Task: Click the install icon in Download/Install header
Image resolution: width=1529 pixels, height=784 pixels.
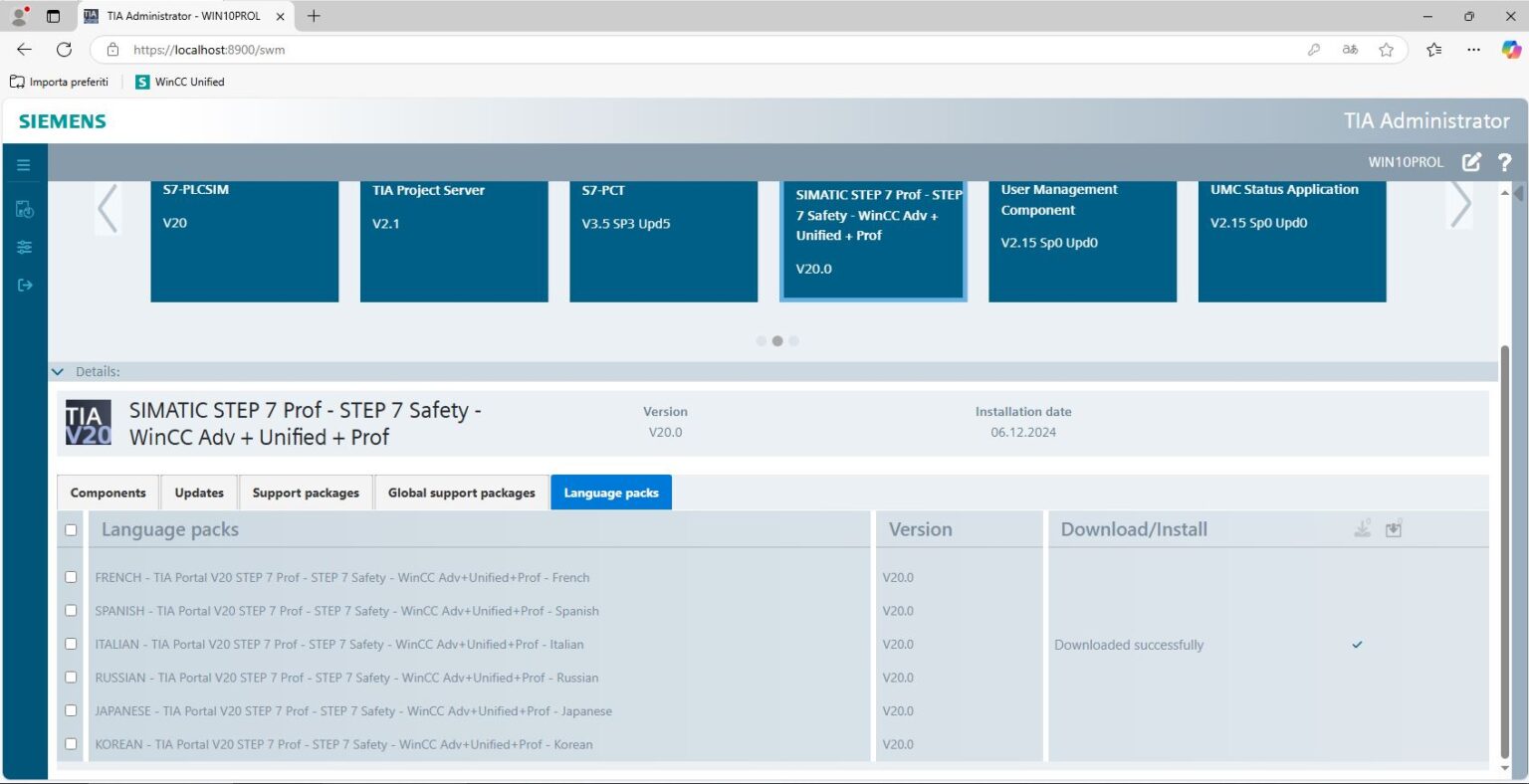Action: pos(1394,528)
